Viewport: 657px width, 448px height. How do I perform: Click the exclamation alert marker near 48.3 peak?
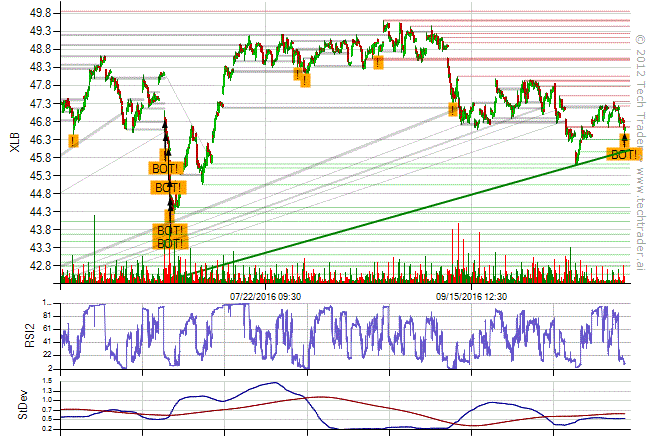[378, 62]
